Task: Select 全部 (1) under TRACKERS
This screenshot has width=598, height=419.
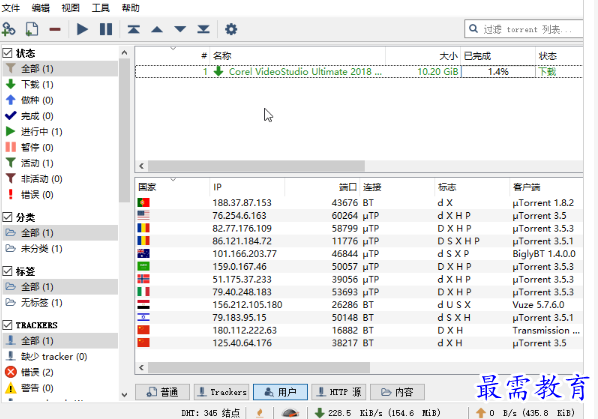Action: coord(60,340)
